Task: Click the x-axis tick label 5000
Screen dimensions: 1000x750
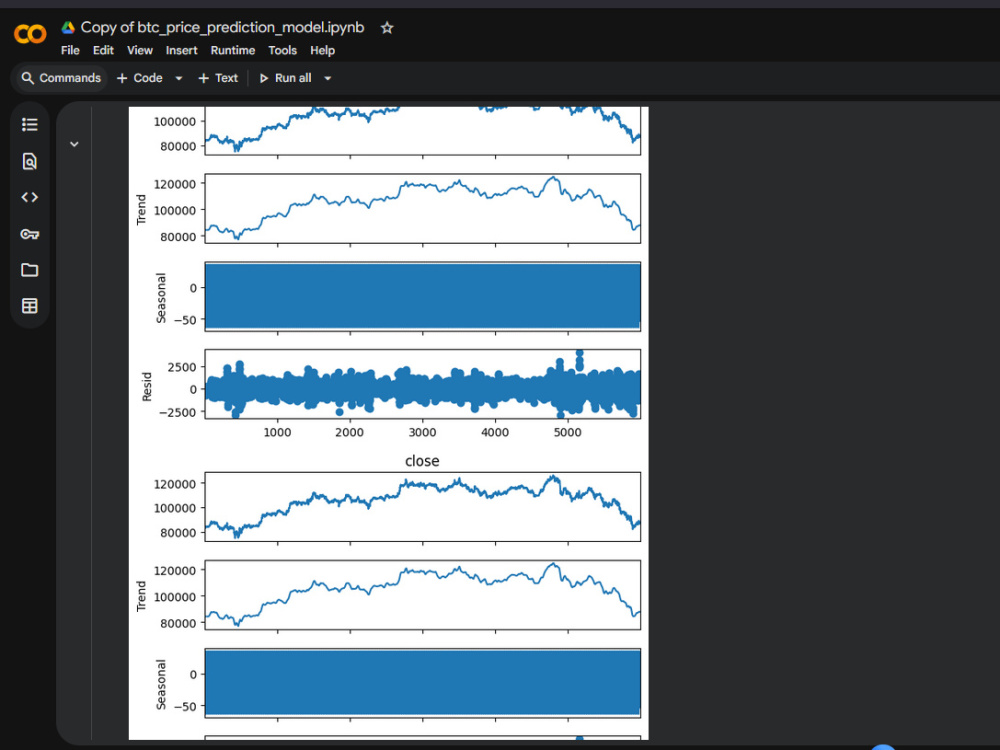Action: point(568,432)
